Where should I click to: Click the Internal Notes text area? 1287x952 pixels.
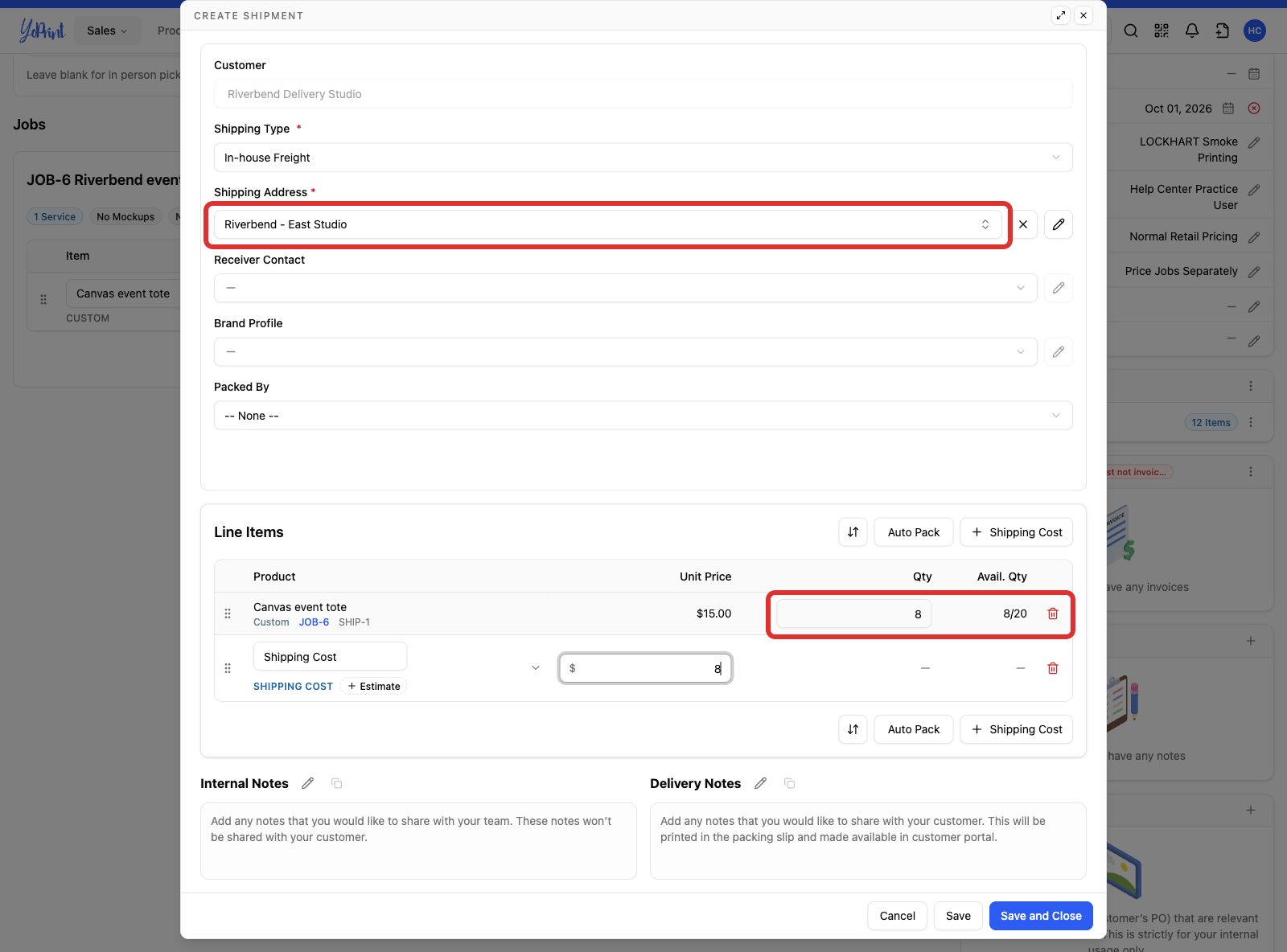coord(418,841)
